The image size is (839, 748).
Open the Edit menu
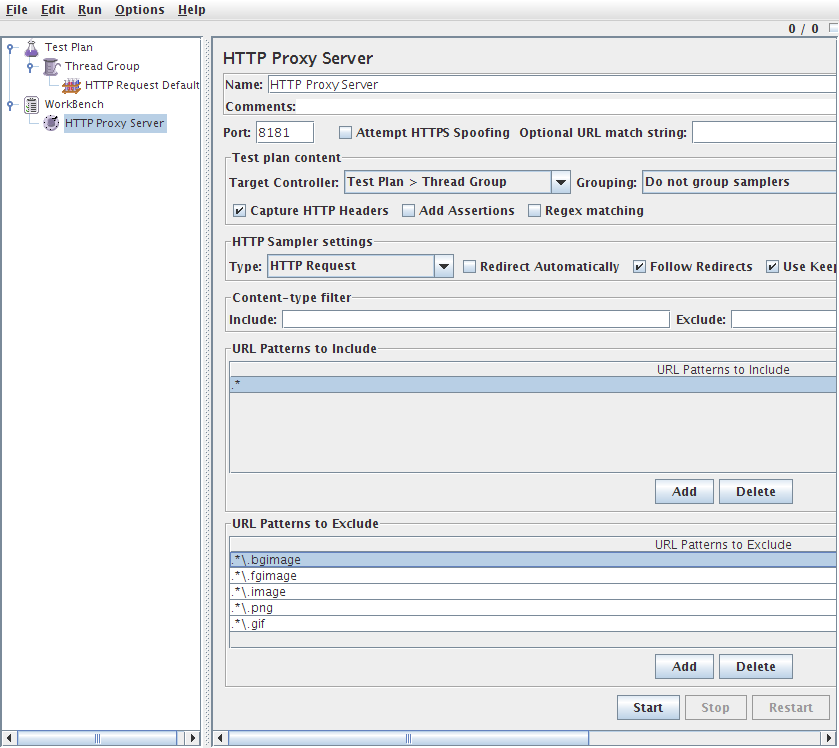pyautogui.click(x=53, y=10)
